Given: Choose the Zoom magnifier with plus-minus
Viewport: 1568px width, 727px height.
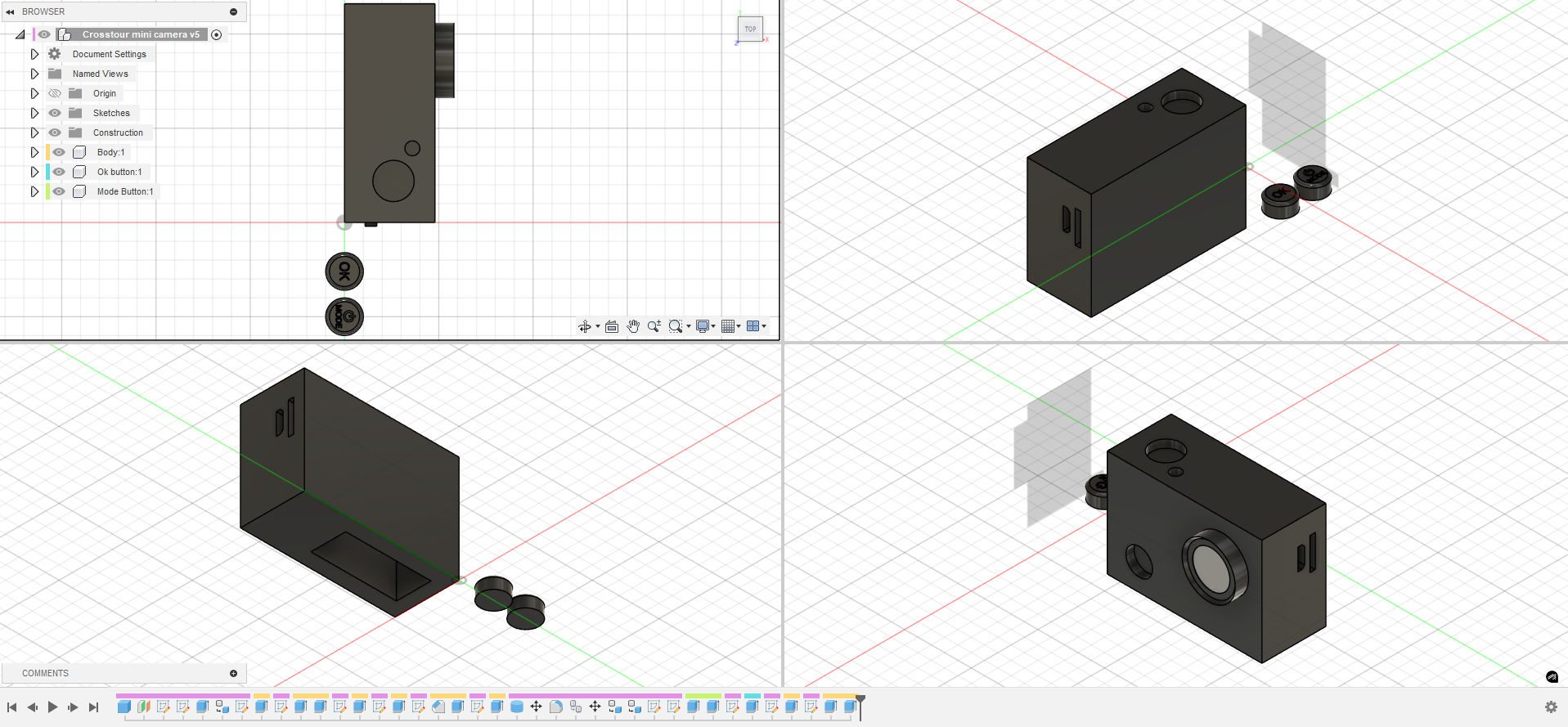Looking at the screenshot, I should 654,326.
